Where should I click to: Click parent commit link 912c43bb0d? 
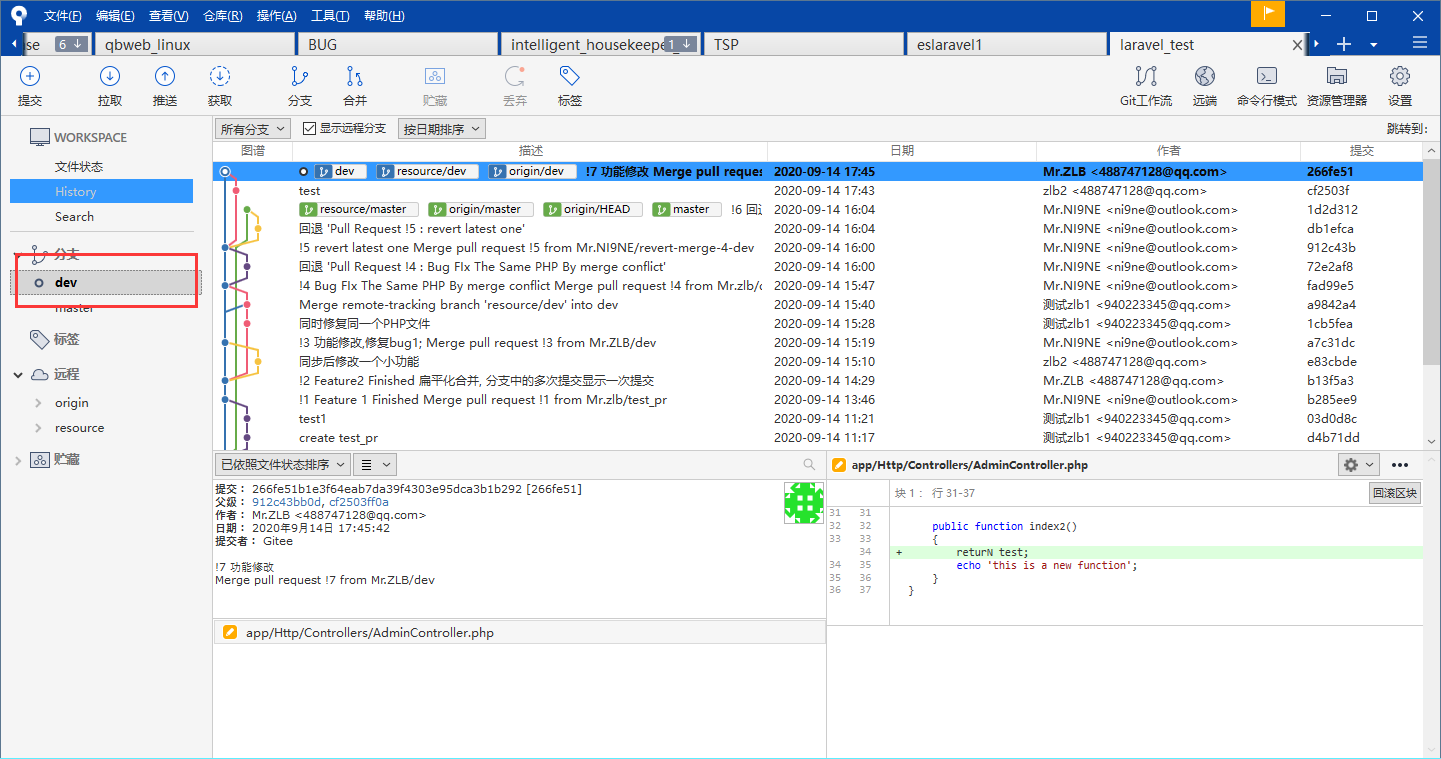(x=287, y=502)
